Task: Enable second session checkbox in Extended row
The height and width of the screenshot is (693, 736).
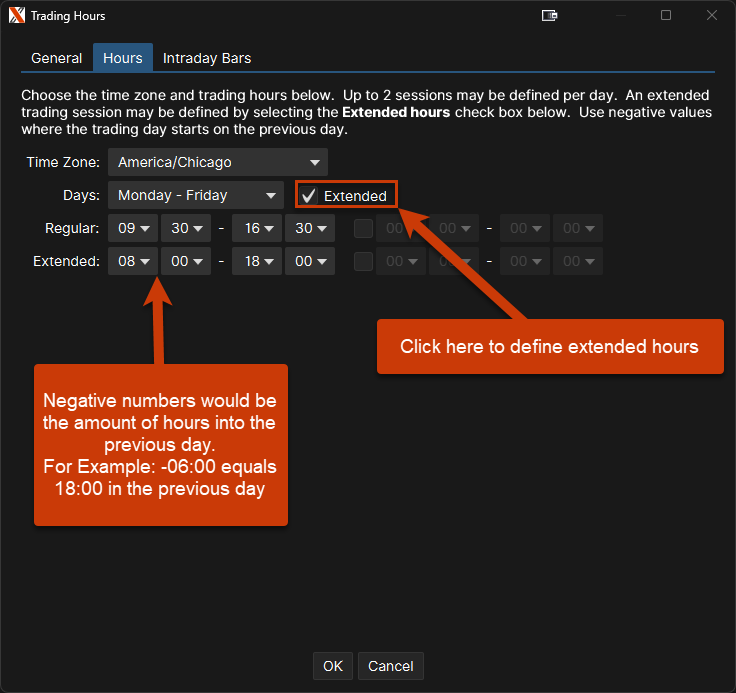Action: click(x=363, y=262)
